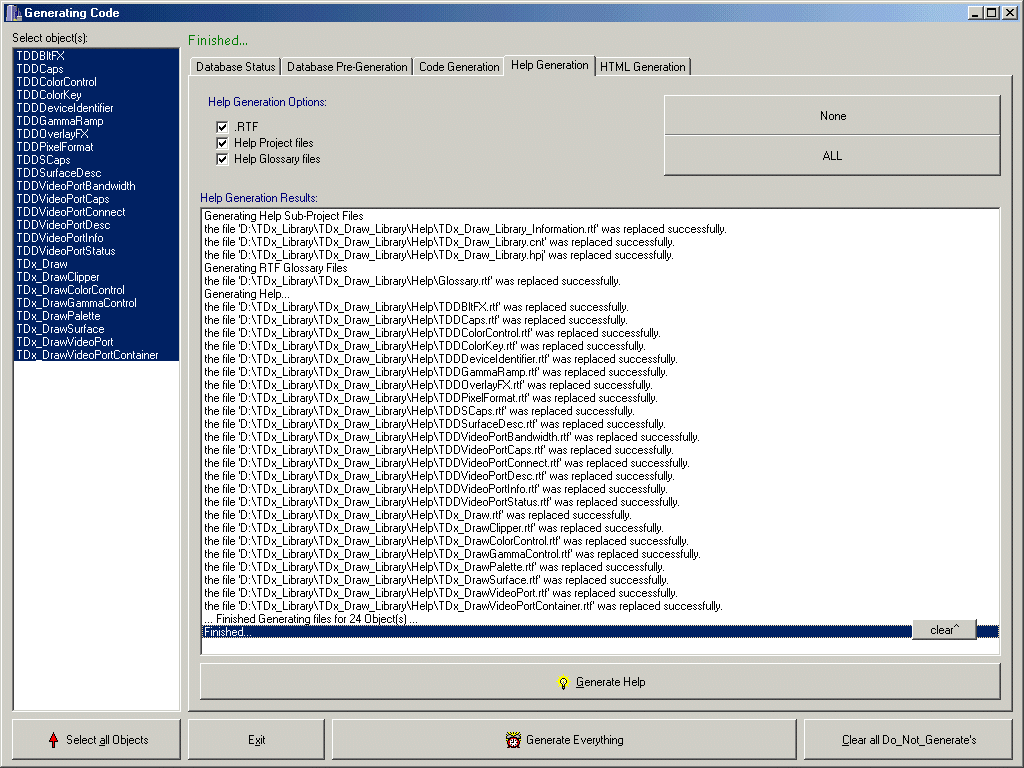Click the alarm clock Generate Everything icon
The width and height of the screenshot is (1024, 768).
514,740
